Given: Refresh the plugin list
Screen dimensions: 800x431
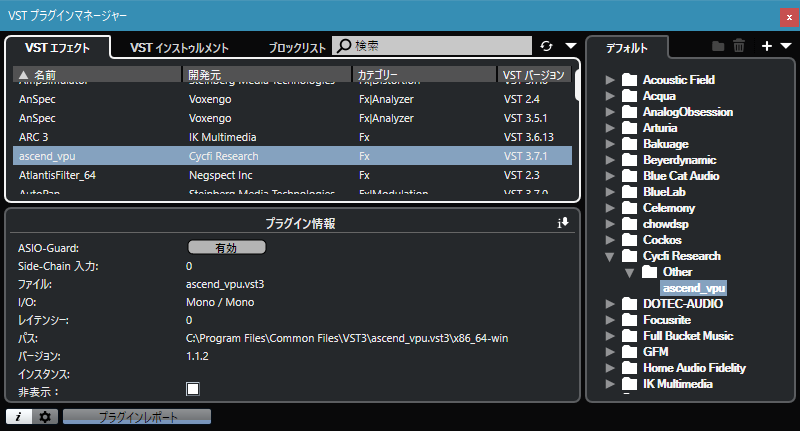Looking at the screenshot, I should [x=546, y=46].
